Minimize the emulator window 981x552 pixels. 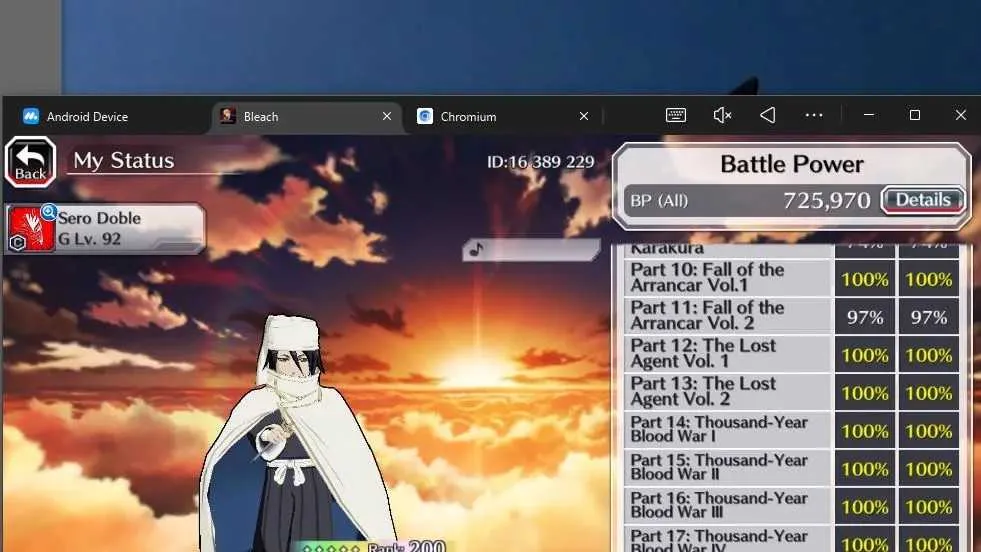tap(868, 115)
